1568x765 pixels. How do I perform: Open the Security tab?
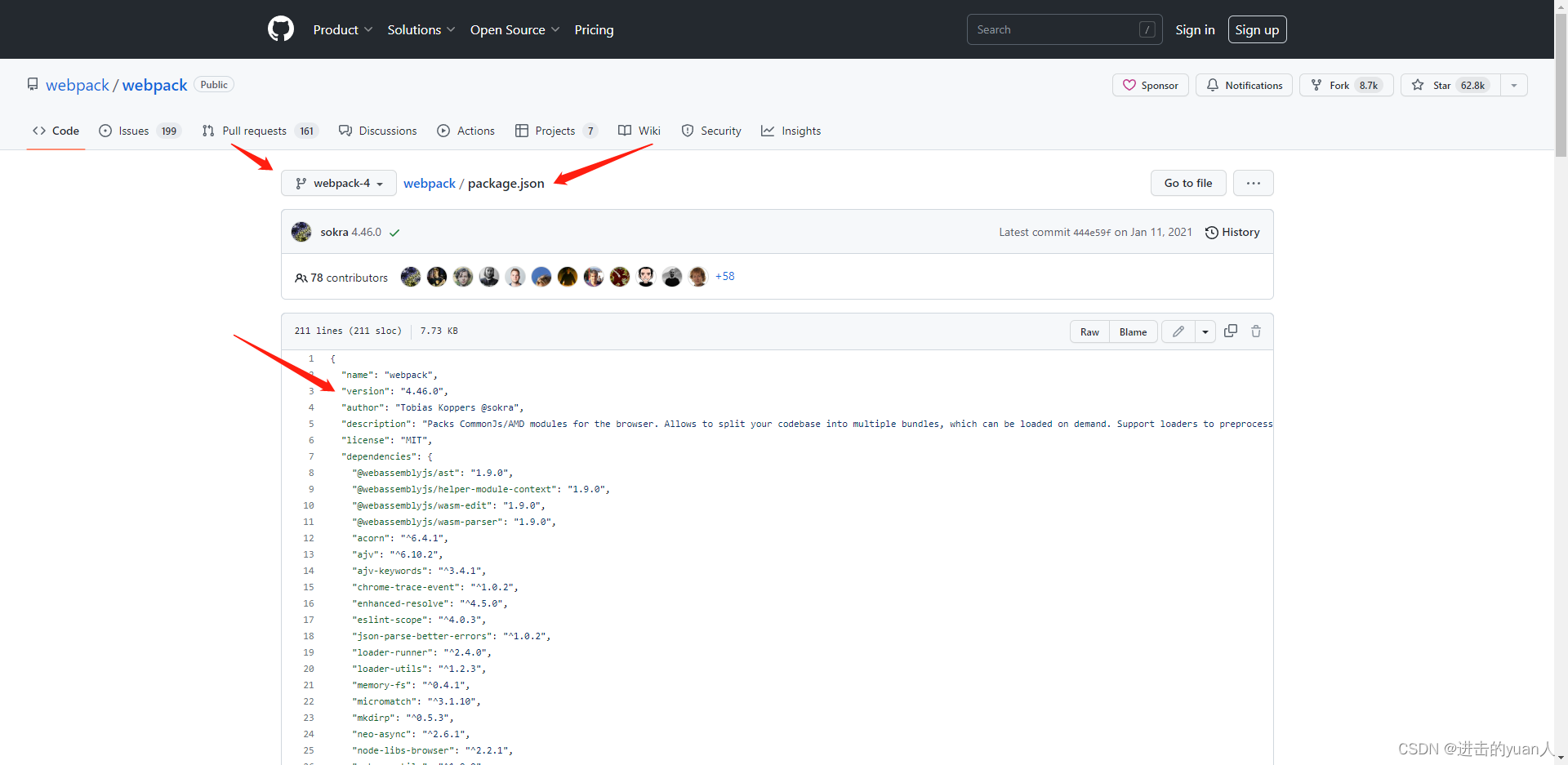pos(711,131)
